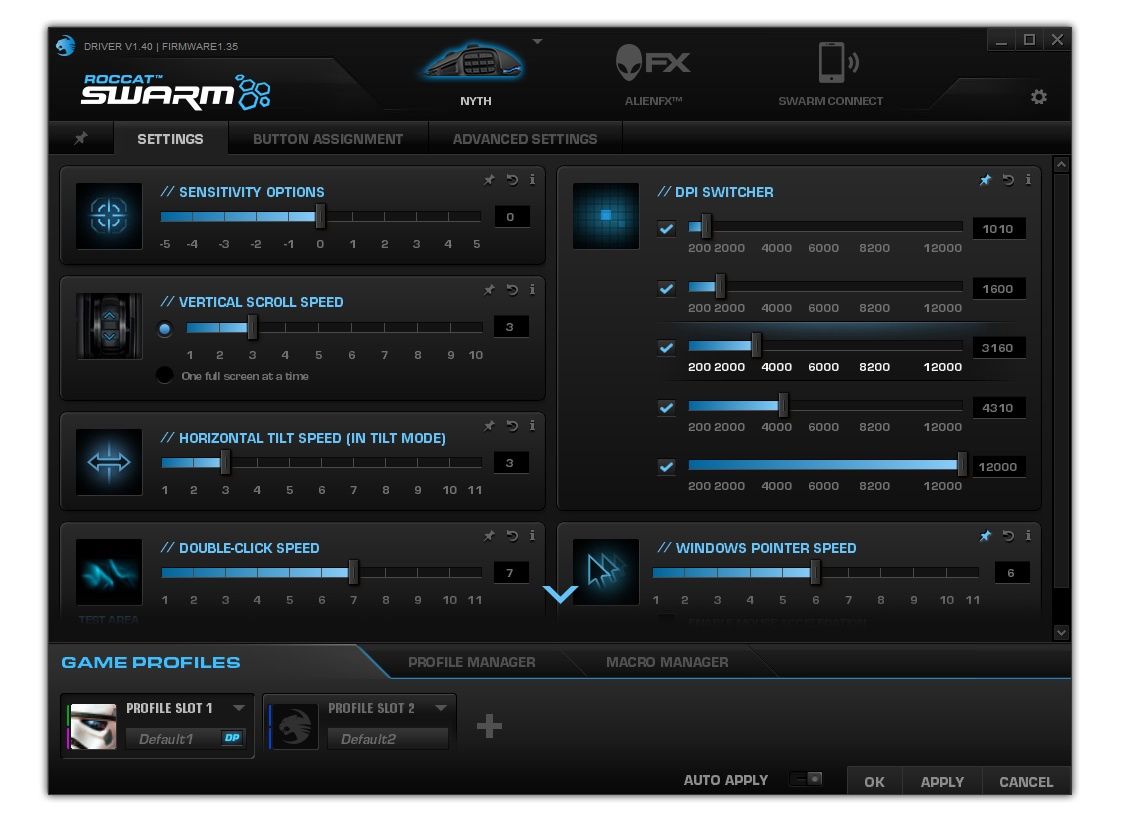Viewport: 1123px width, 828px height.
Task: Click the Default2 profile name field
Action: 387,738
